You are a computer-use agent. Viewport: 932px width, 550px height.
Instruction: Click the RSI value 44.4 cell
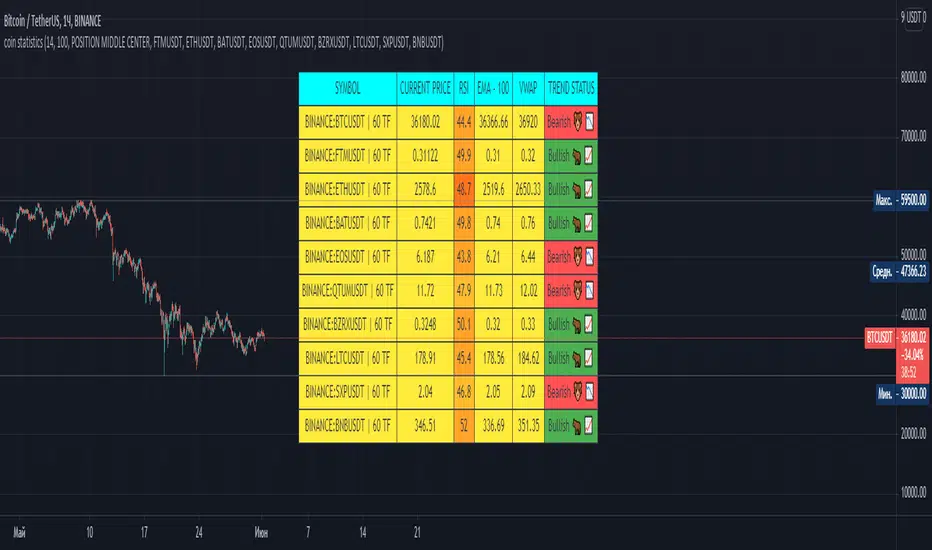click(464, 122)
